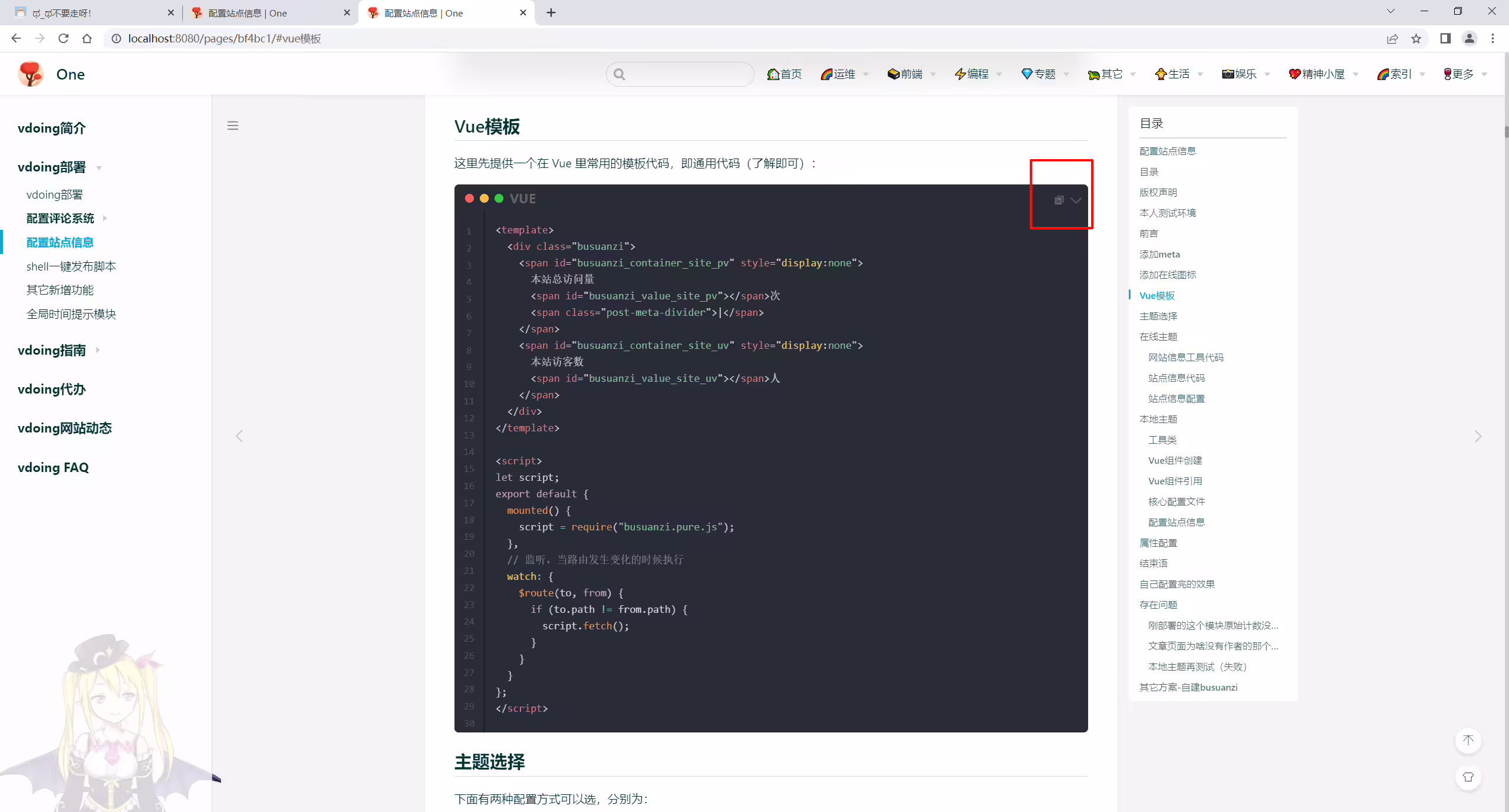Reload the page via browser refresh icon
This screenshot has width=1509, height=812.
(64, 39)
